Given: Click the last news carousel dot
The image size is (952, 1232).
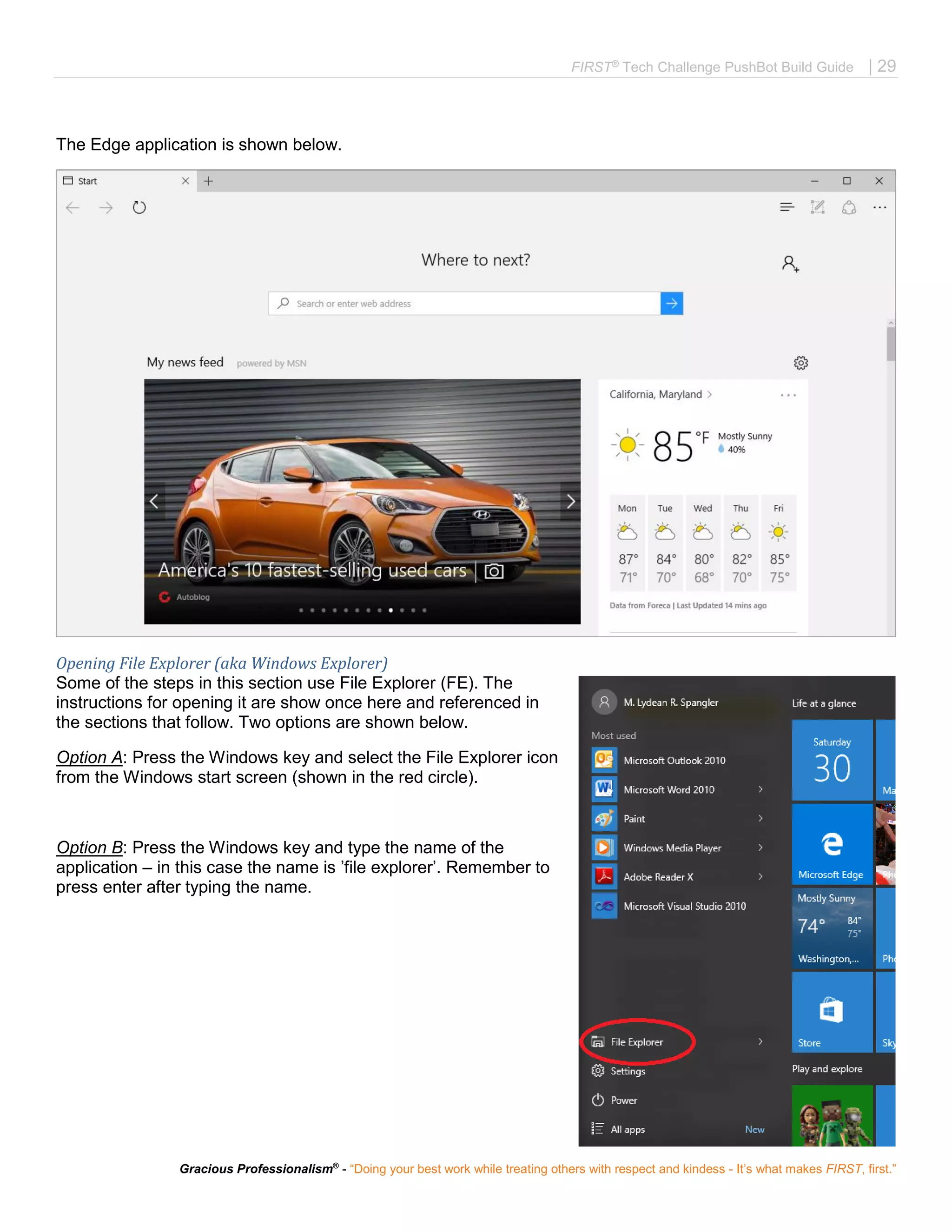Looking at the screenshot, I should (x=424, y=610).
